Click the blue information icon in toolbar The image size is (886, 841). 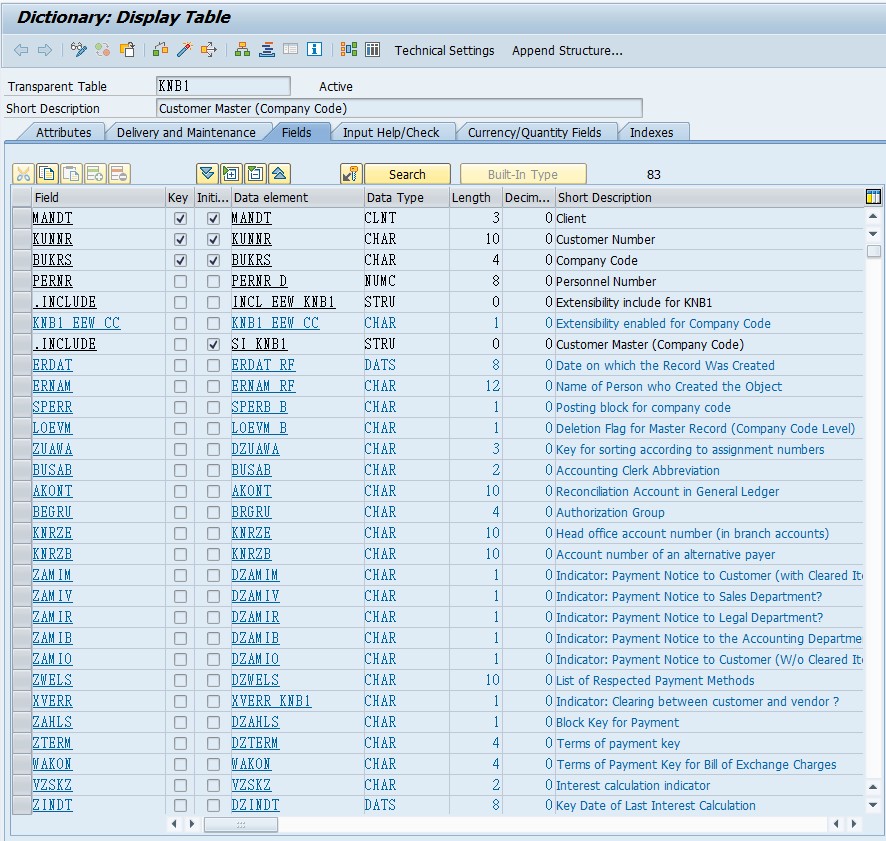[314, 50]
